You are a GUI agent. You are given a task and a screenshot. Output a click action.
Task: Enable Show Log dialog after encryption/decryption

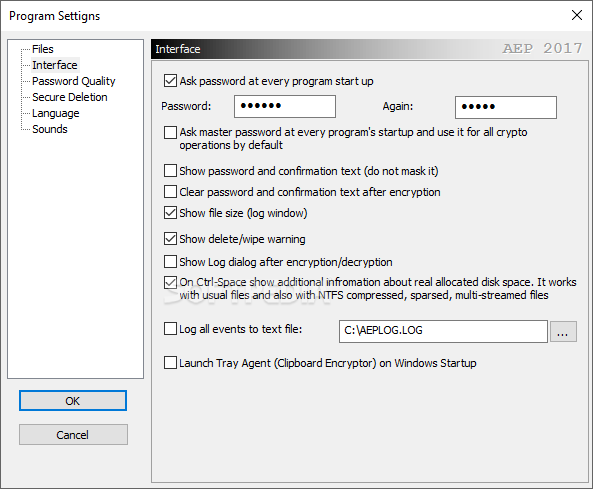tap(170, 261)
